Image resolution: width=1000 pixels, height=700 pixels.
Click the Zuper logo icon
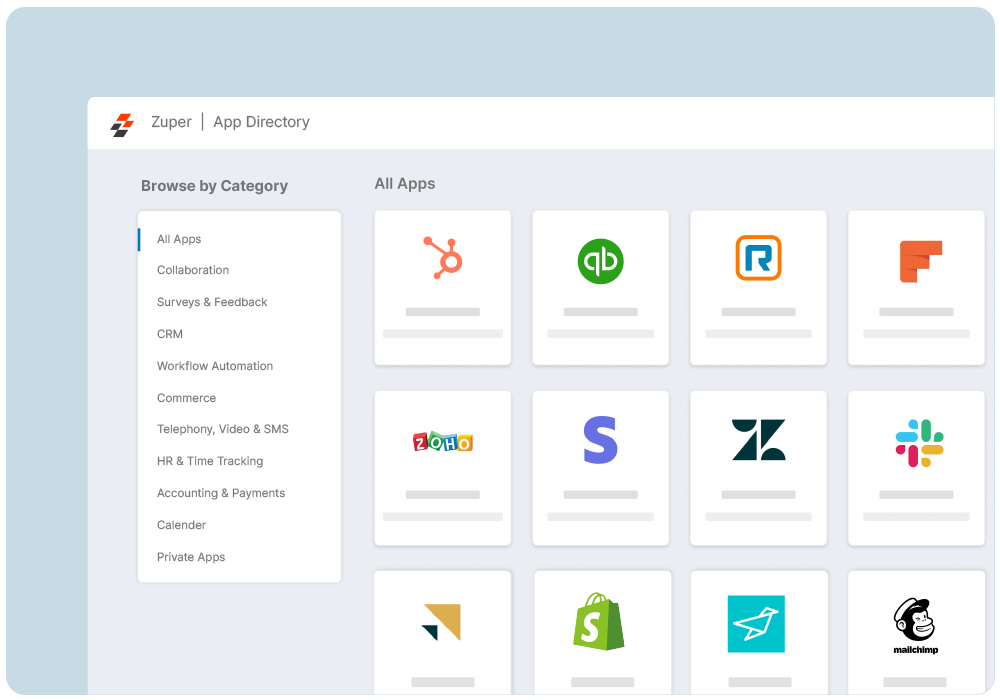pyautogui.click(x=122, y=125)
